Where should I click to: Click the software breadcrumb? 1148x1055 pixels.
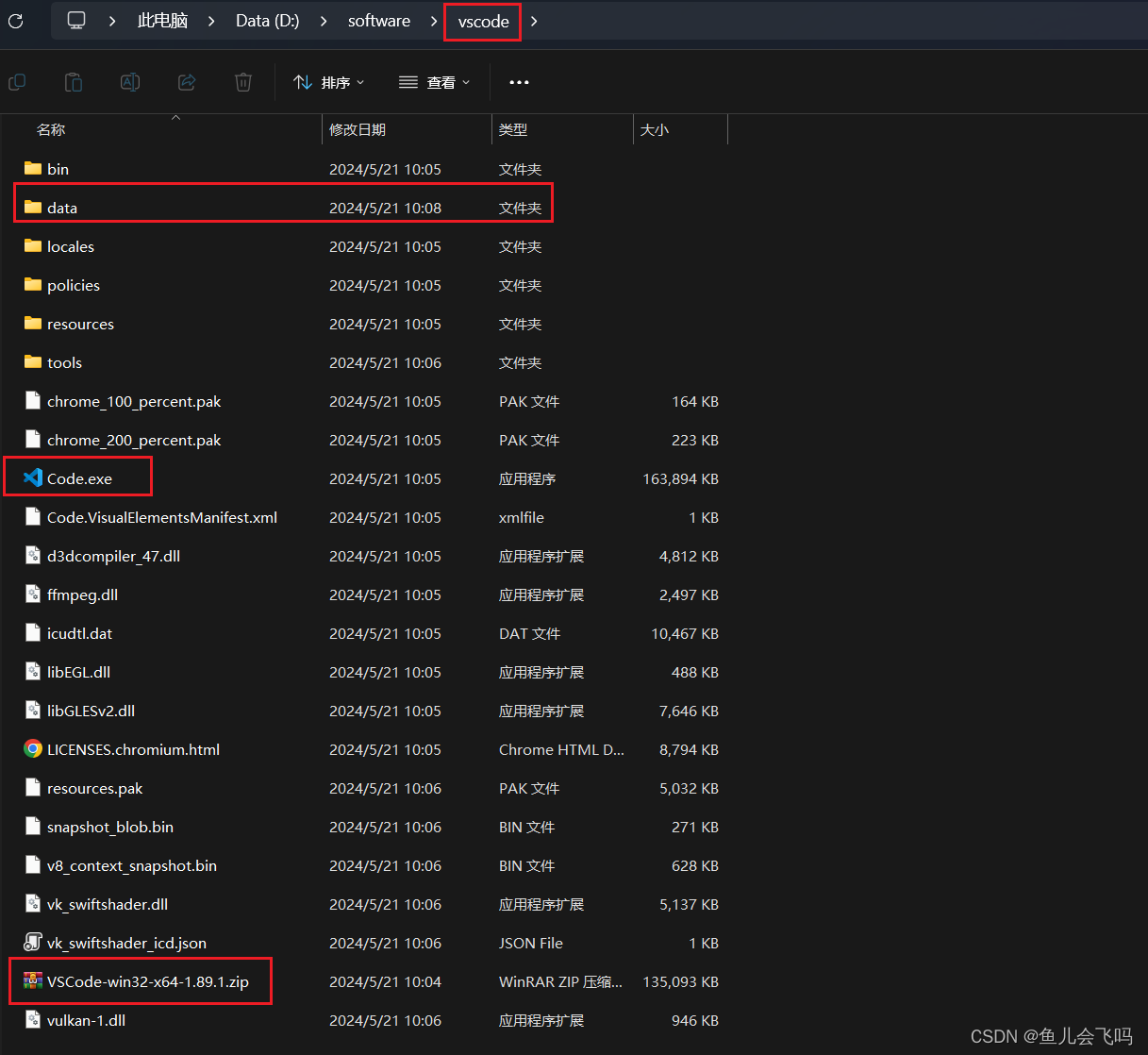379,21
